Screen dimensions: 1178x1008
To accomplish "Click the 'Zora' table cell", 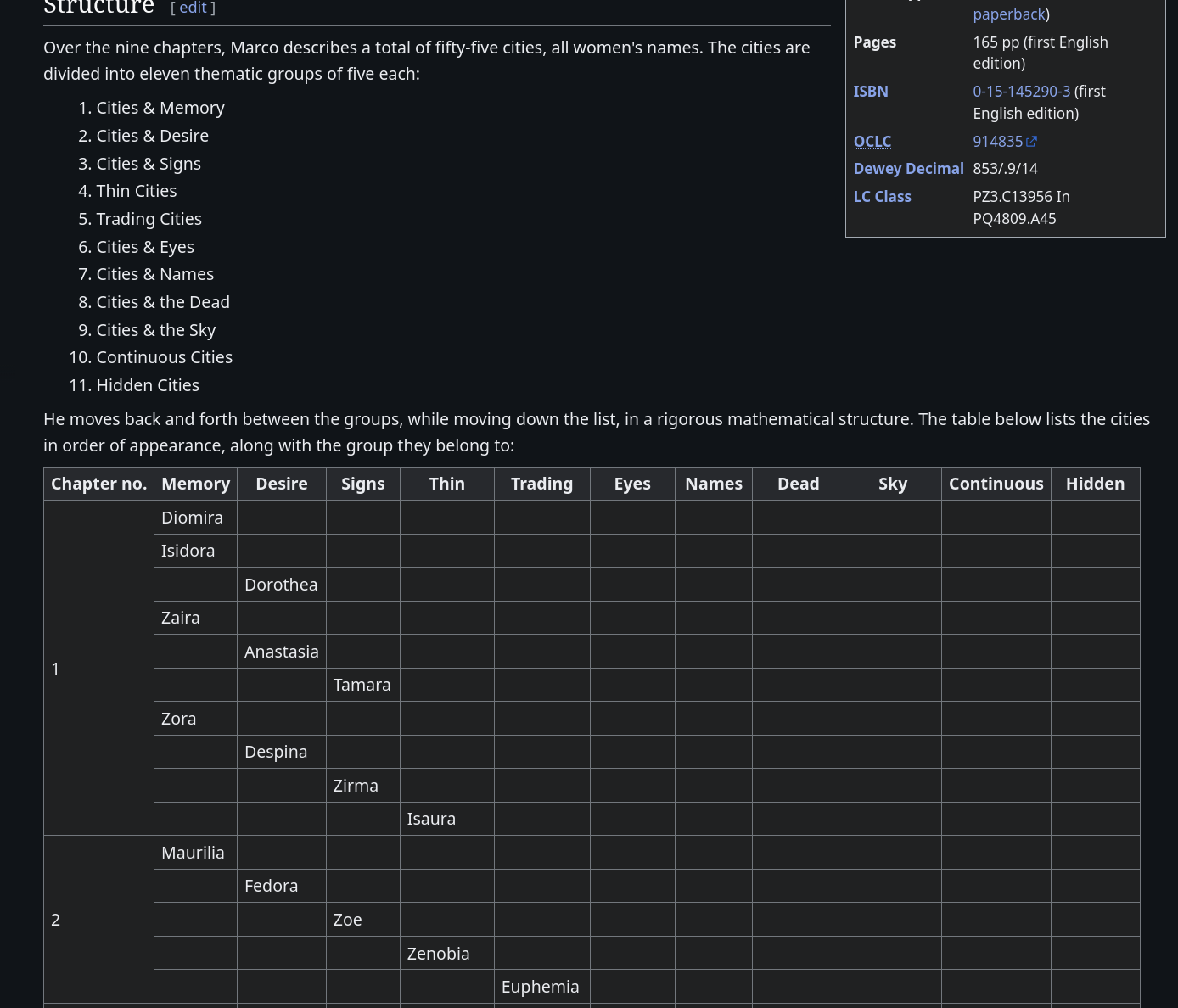I will (x=196, y=719).
